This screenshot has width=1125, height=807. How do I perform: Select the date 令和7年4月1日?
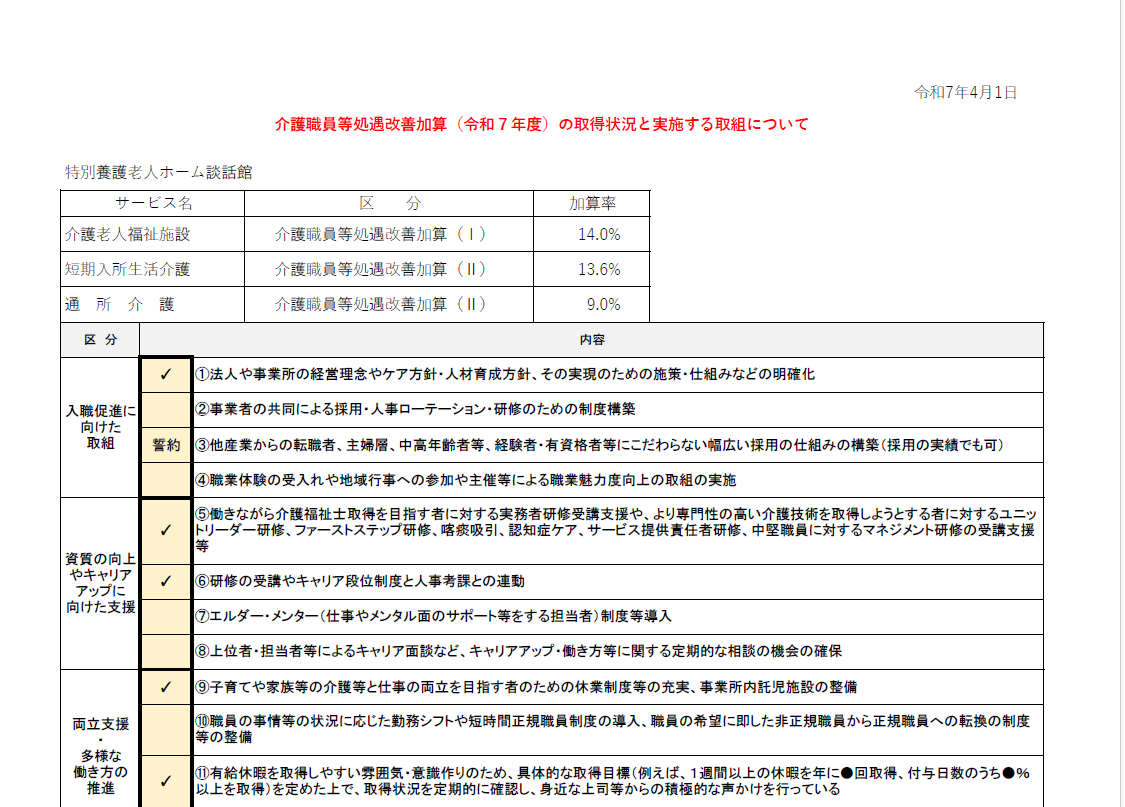965,92
